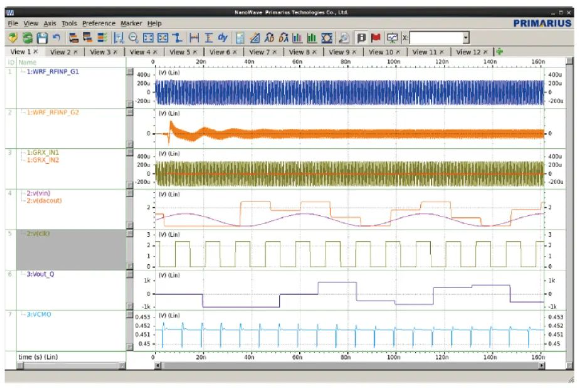Click the WRF_RFINP_G1 blue waveform
Viewport: 586px width, 388px height.
coord(349,92)
